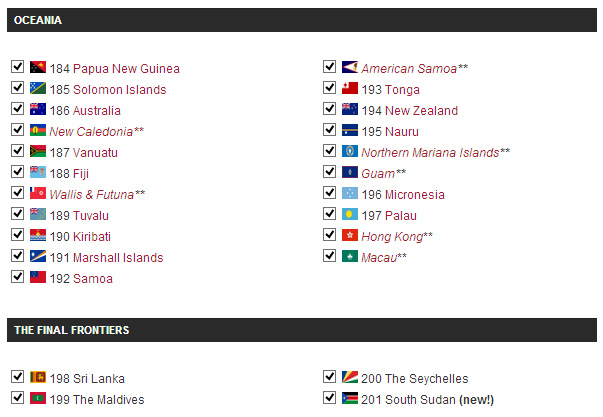Click the South Sudan flag icon
This screenshot has height=417, width=603.
pyautogui.click(x=350, y=398)
